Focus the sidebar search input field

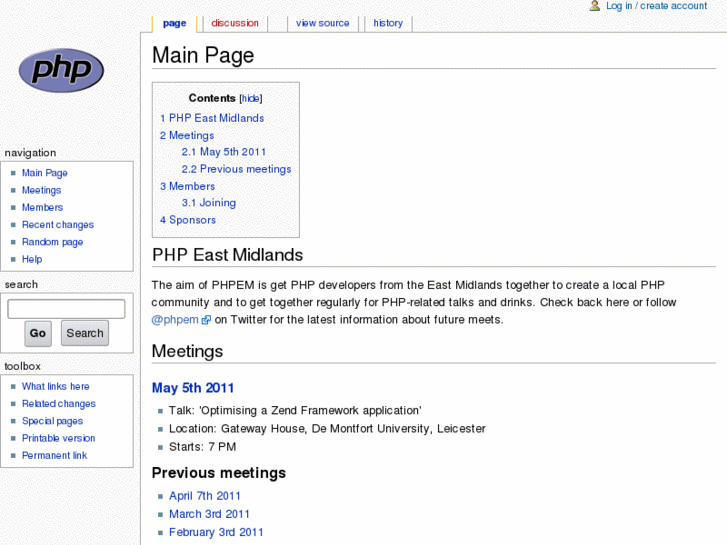pos(66,309)
